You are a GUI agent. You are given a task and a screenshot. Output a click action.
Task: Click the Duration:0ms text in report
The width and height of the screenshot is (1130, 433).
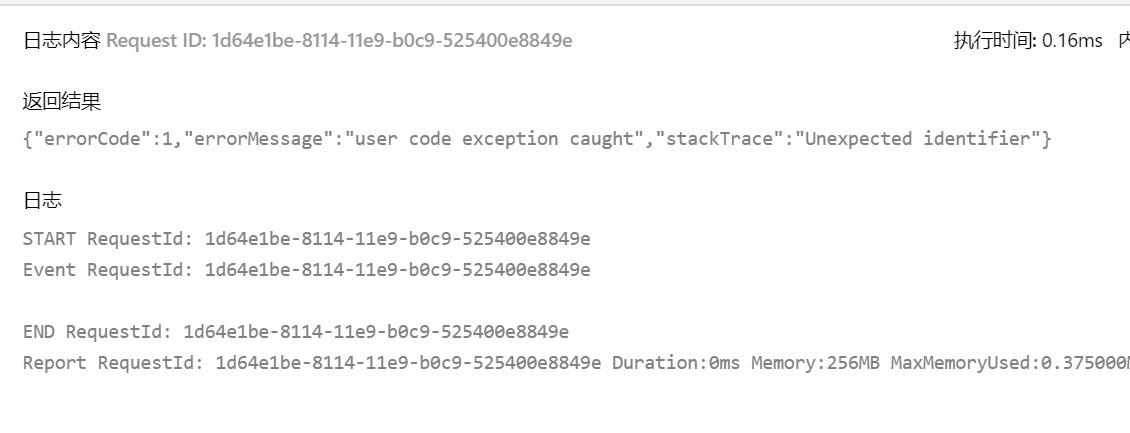tap(676, 363)
